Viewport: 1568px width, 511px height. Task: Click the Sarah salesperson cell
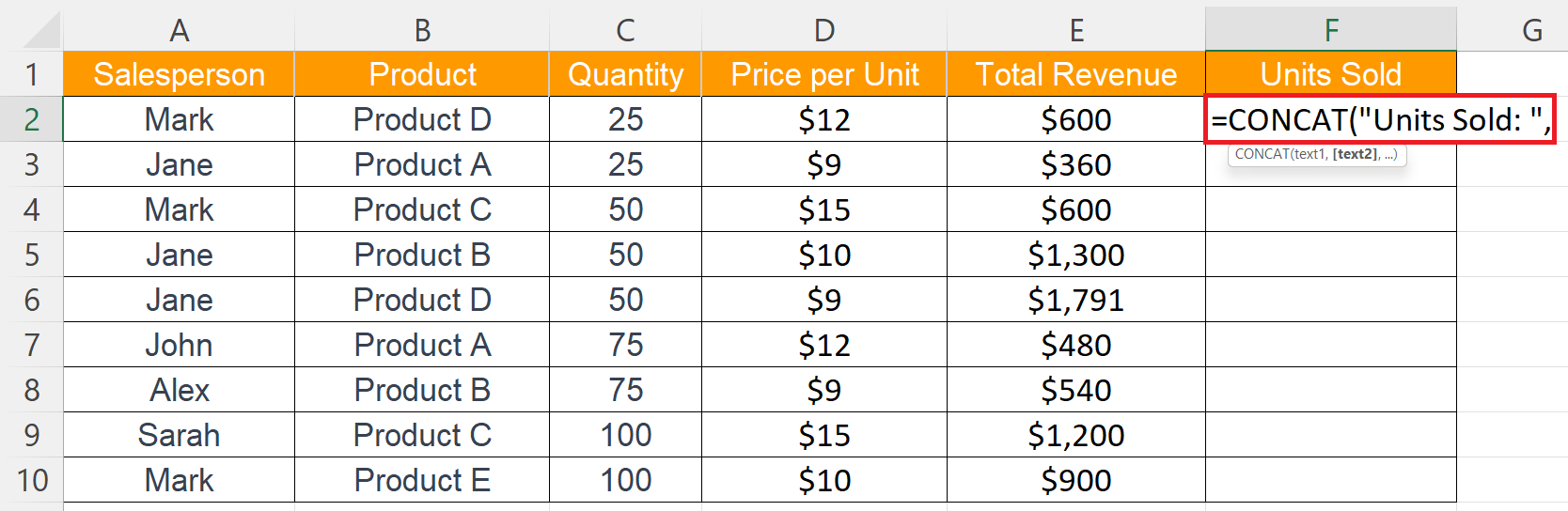click(x=179, y=435)
